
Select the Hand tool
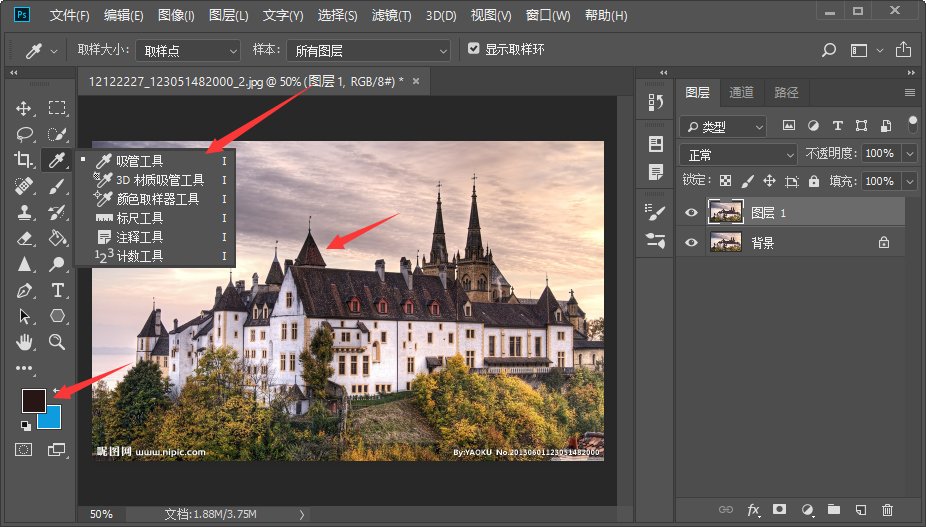[x=24, y=342]
